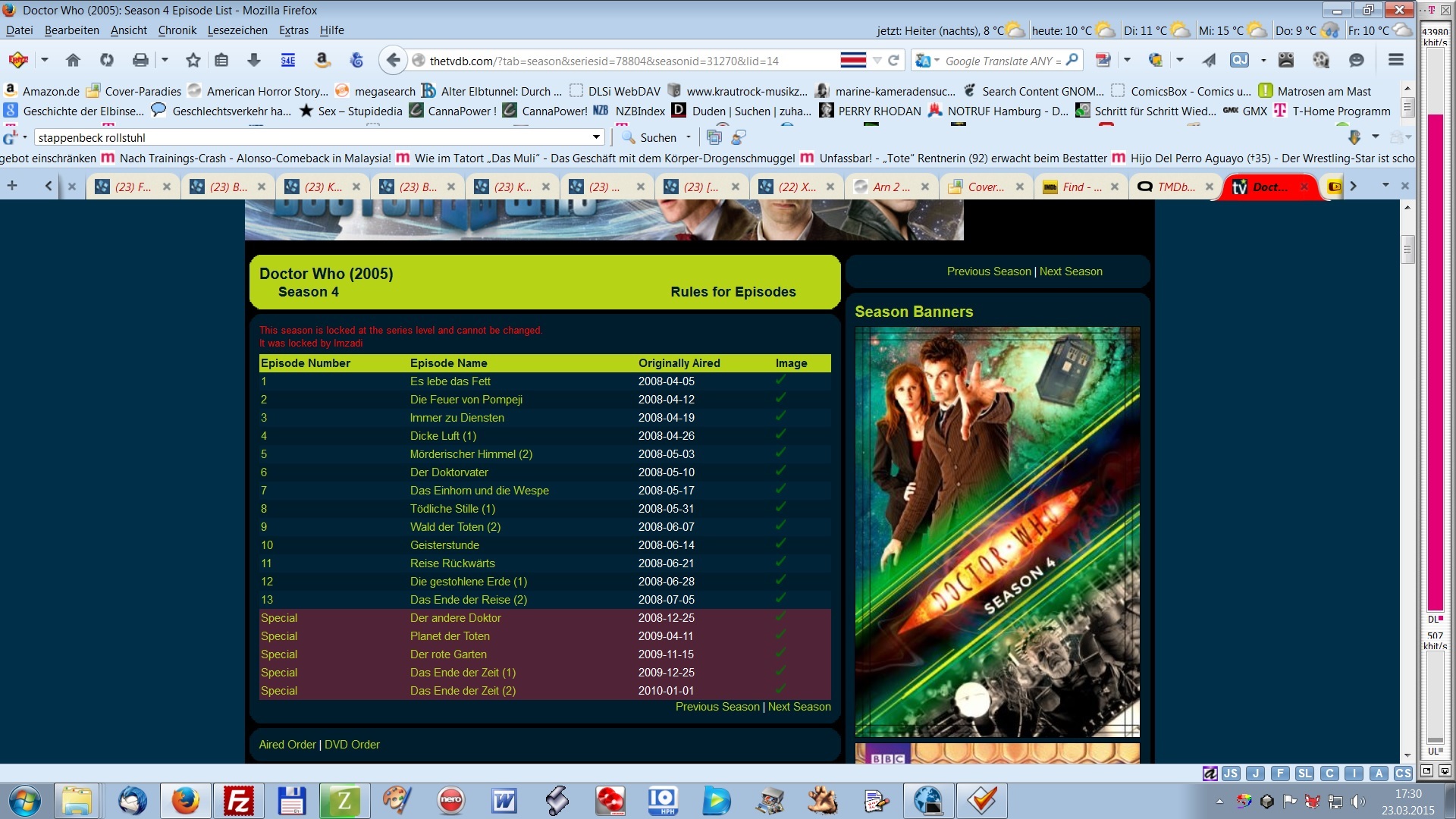
Task: Go back with the back arrow
Action: (x=393, y=60)
